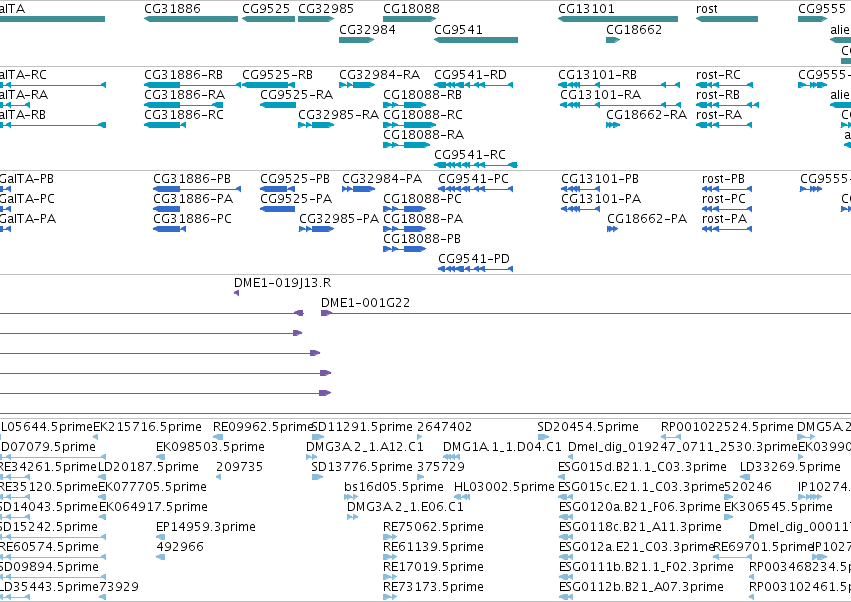The height and width of the screenshot is (602, 851).
Task: Select EST DMG3A.2_1.A12.C1
Action: click(x=312, y=457)
